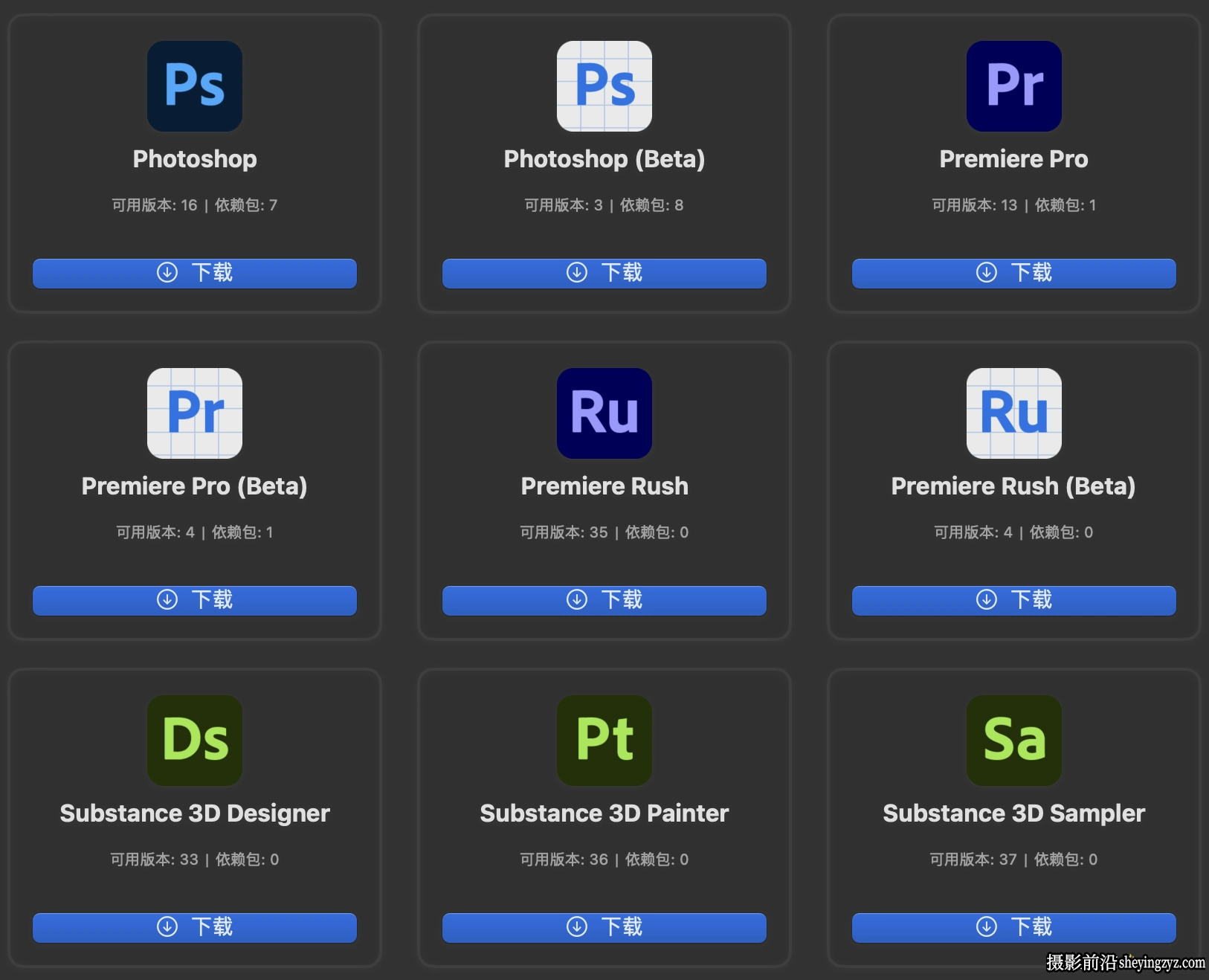Select the Substance 3D Designer title

click(195, 813)
